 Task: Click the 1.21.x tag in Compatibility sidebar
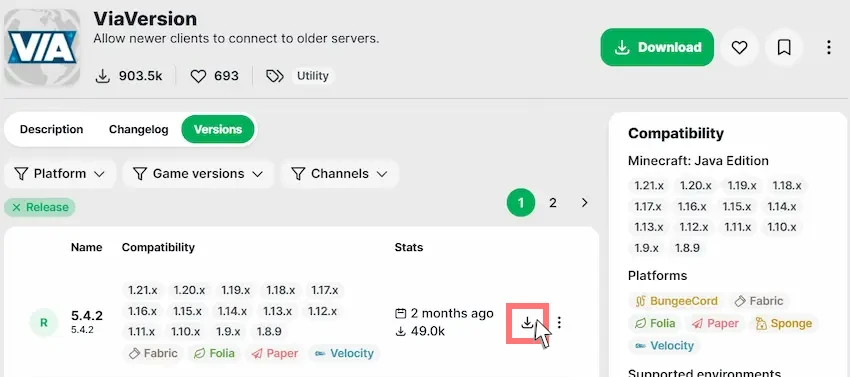tap(649, 186)
